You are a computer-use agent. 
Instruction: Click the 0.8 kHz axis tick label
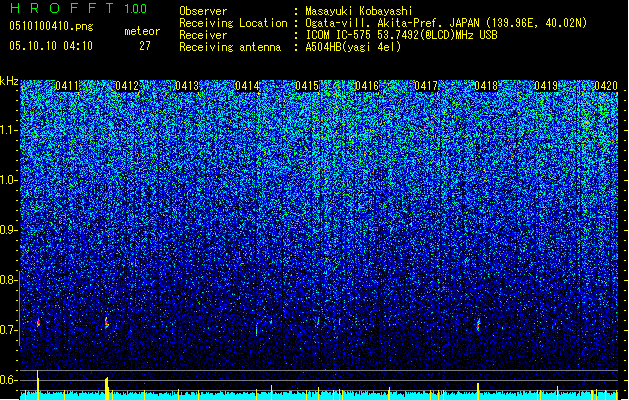(x=7, y=280)
